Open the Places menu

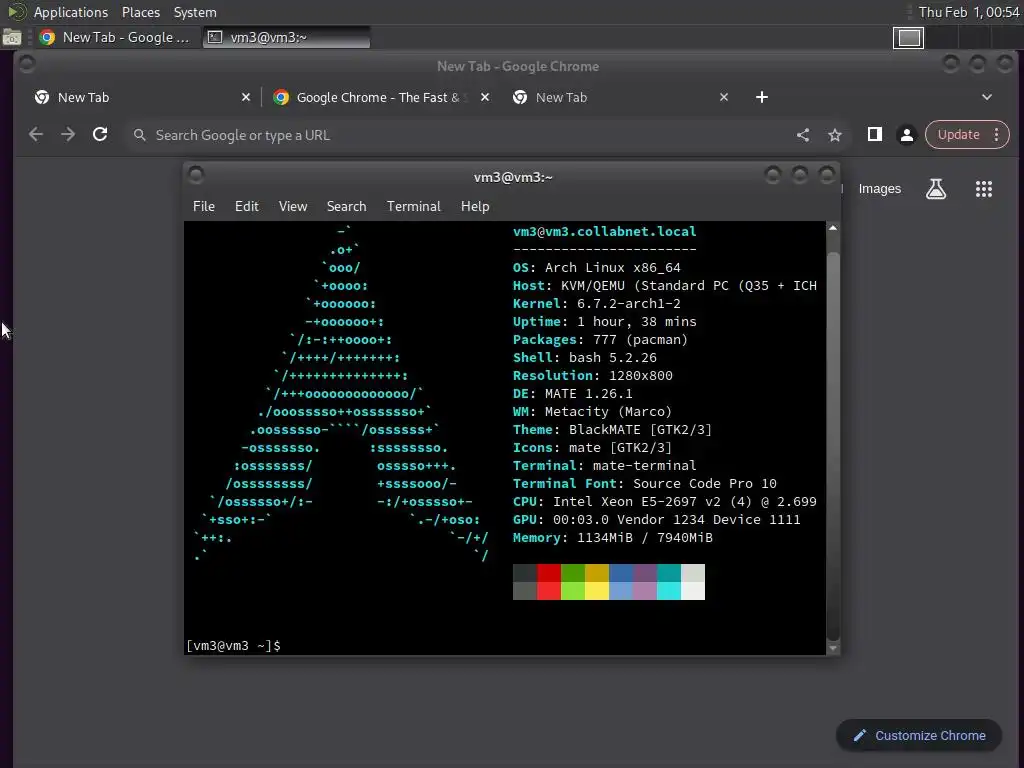[x=140, y=12]
